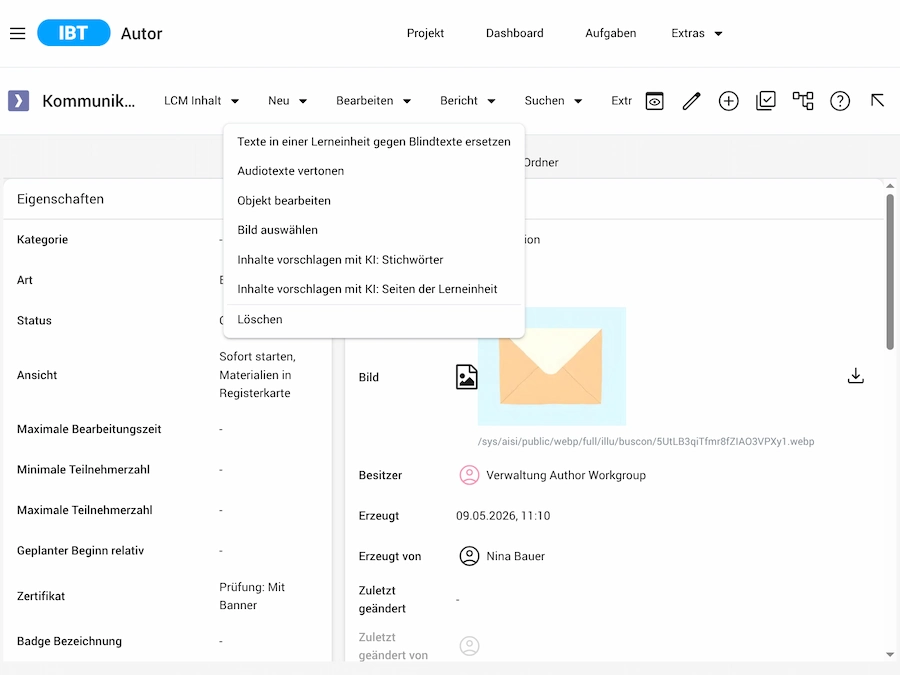The height and width of the screenshot is (675, 900).
Task: Go to Projekt in top navigation
Action: pos(425,33)
